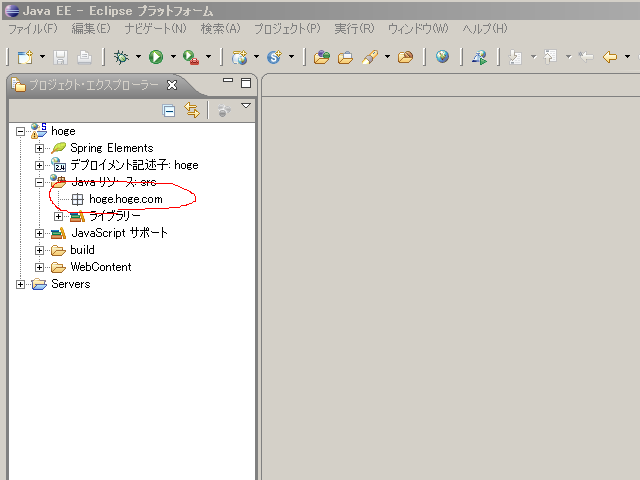
Task: Click the green Run button icon
Action: click(156, 58)
